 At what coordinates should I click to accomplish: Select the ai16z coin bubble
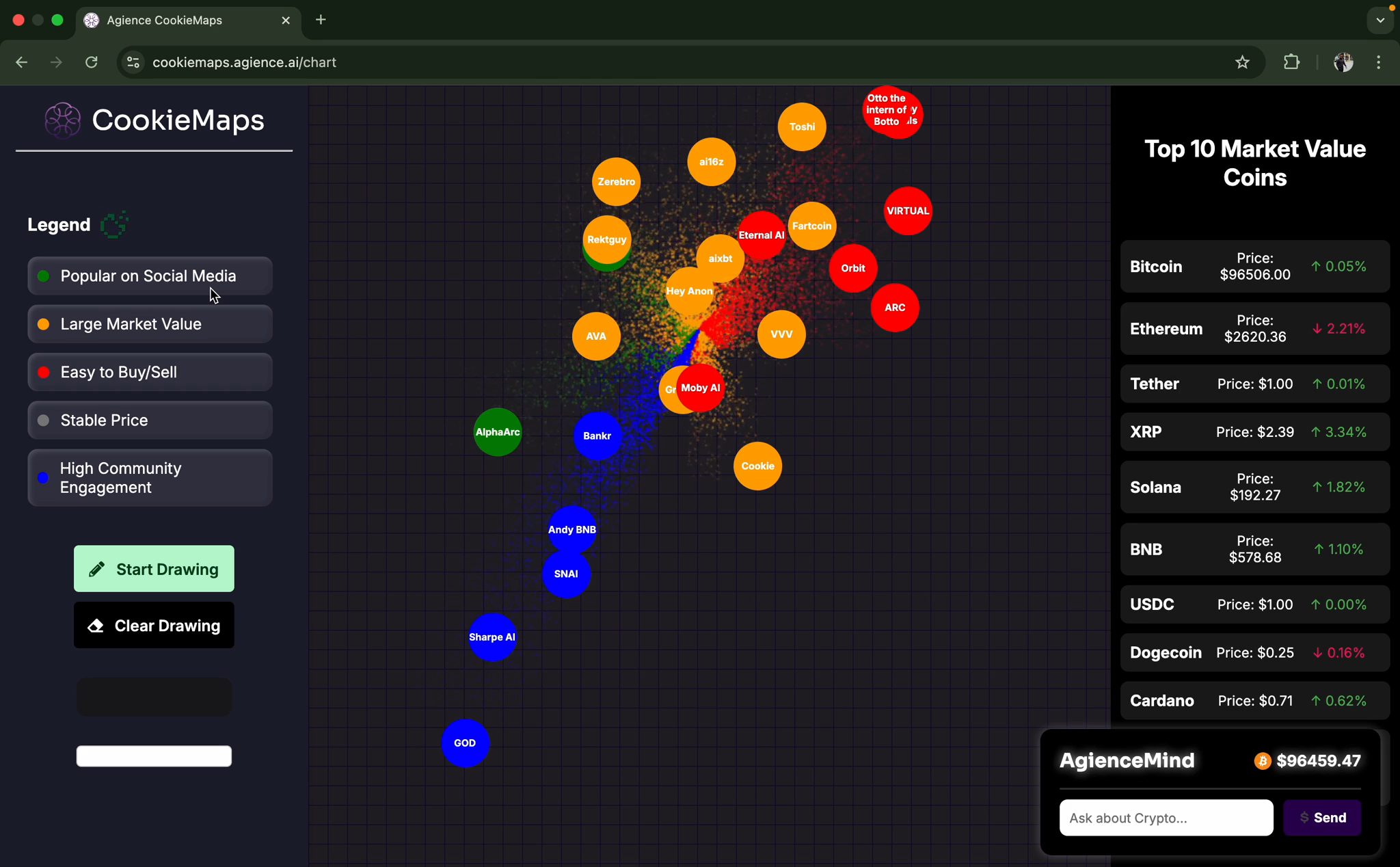(x=711, y=162)
